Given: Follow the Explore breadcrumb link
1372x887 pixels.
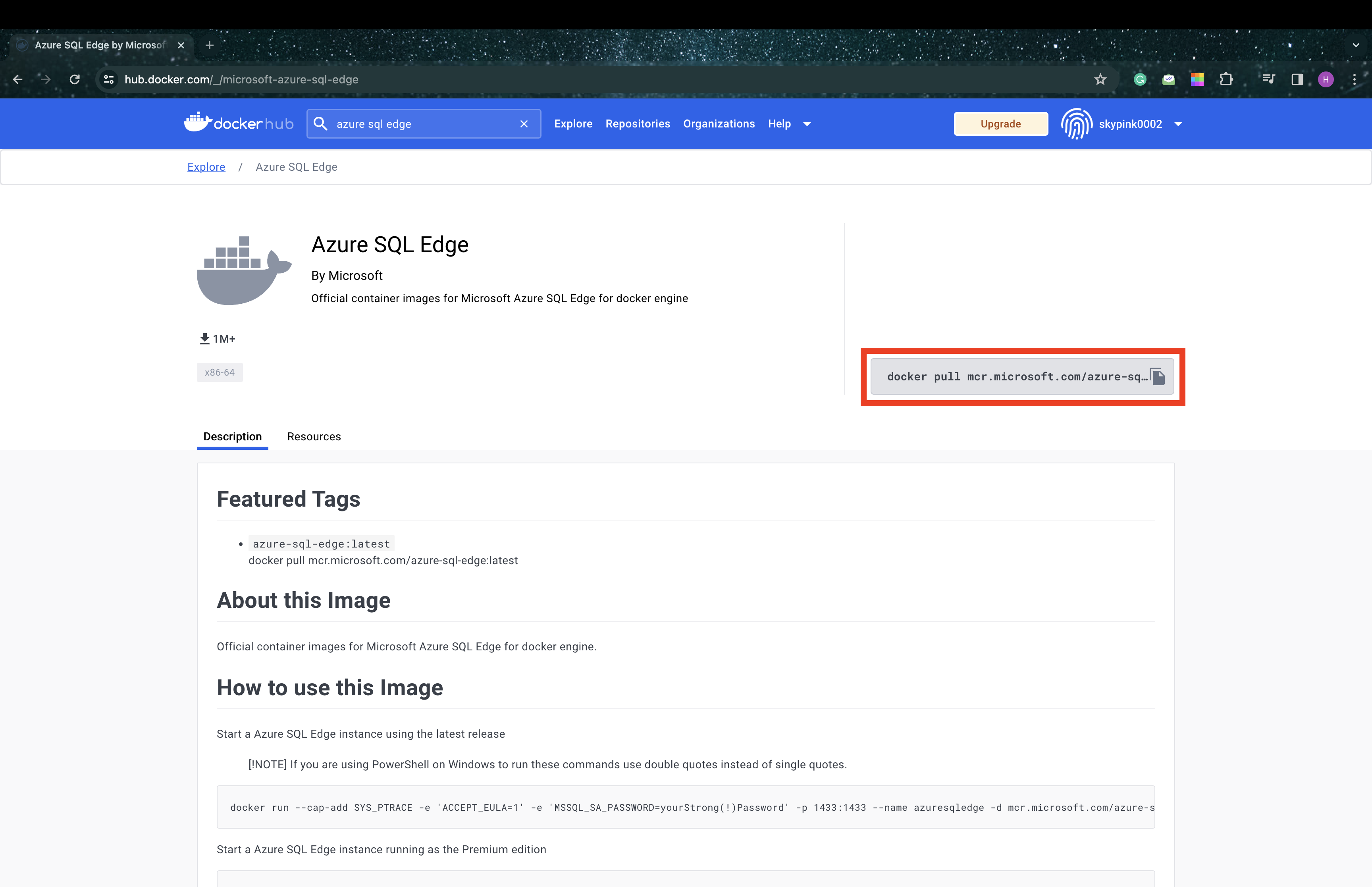Looking at the screenshot, I should coord(206,167).
